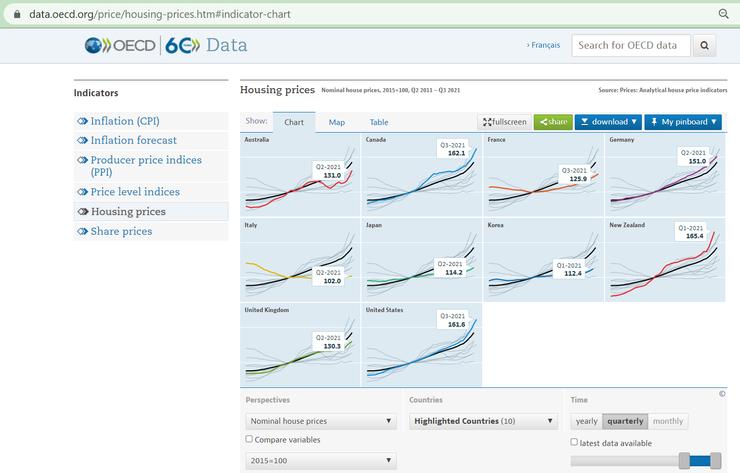Click the fullscreen expand icon
Viewport: 740px width, 473px height.
488,122
